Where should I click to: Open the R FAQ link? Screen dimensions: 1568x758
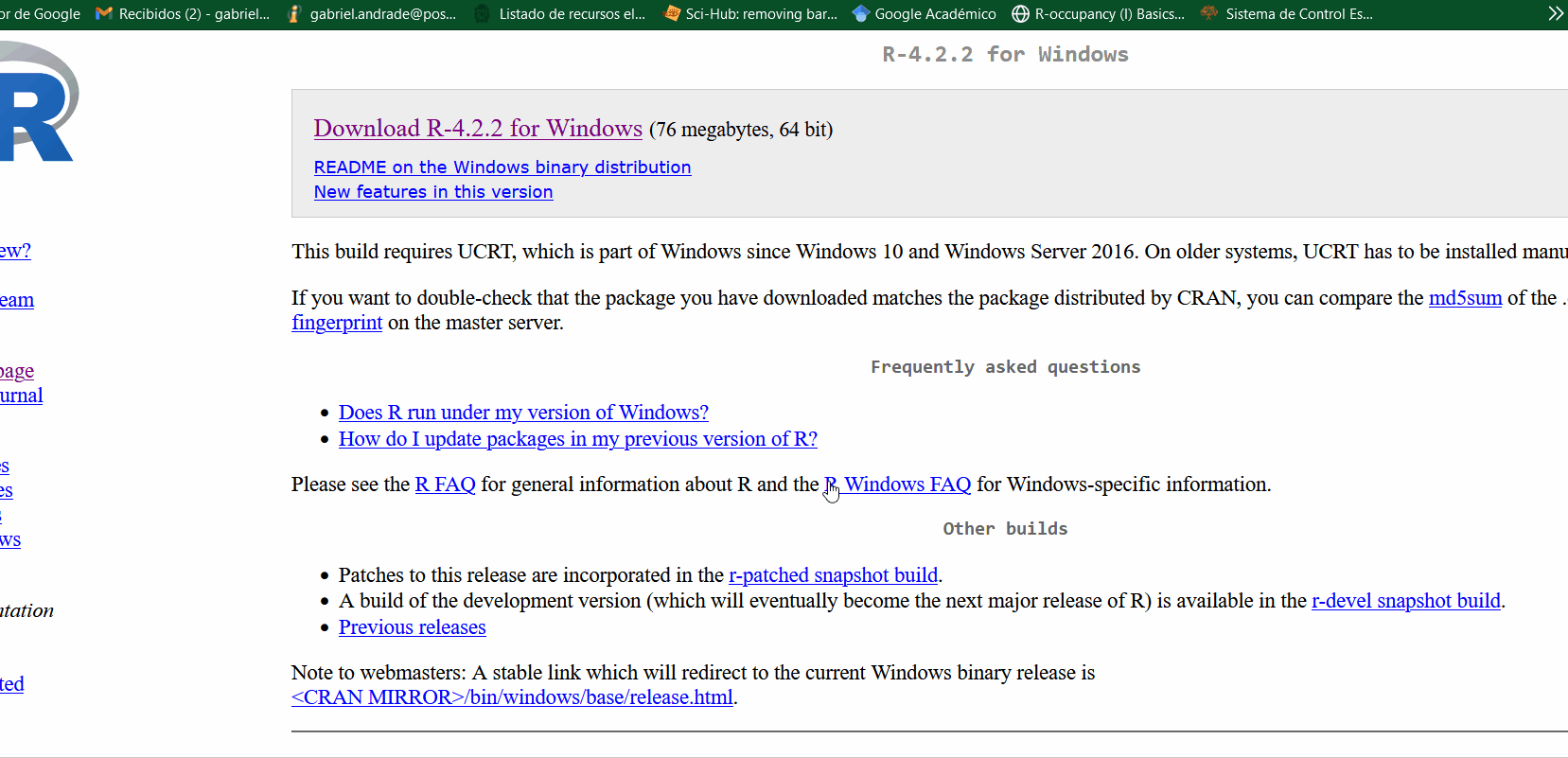pyautogui.click(x=445, y=485)
